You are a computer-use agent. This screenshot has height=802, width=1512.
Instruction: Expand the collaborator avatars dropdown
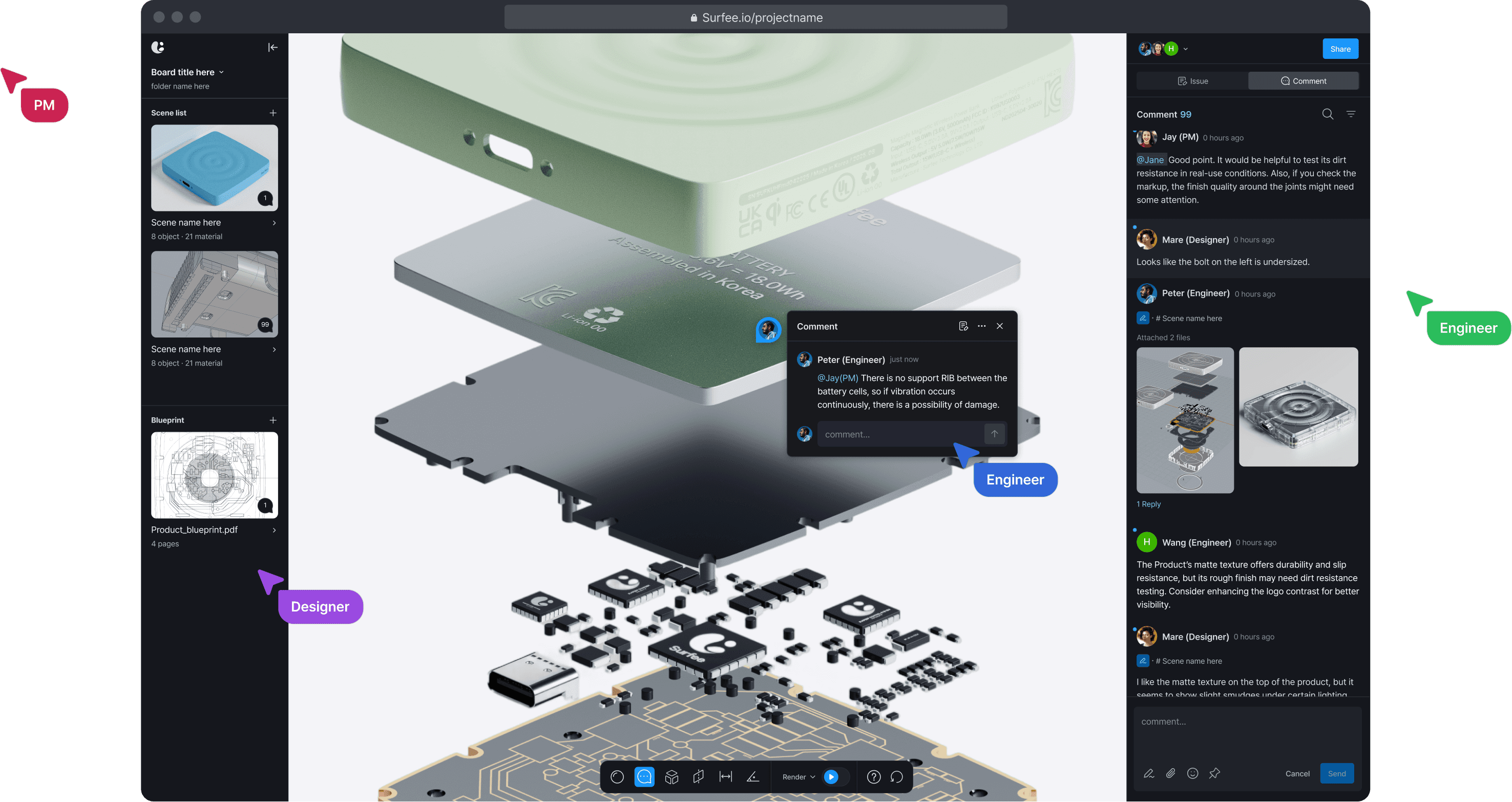(1185, 49)
